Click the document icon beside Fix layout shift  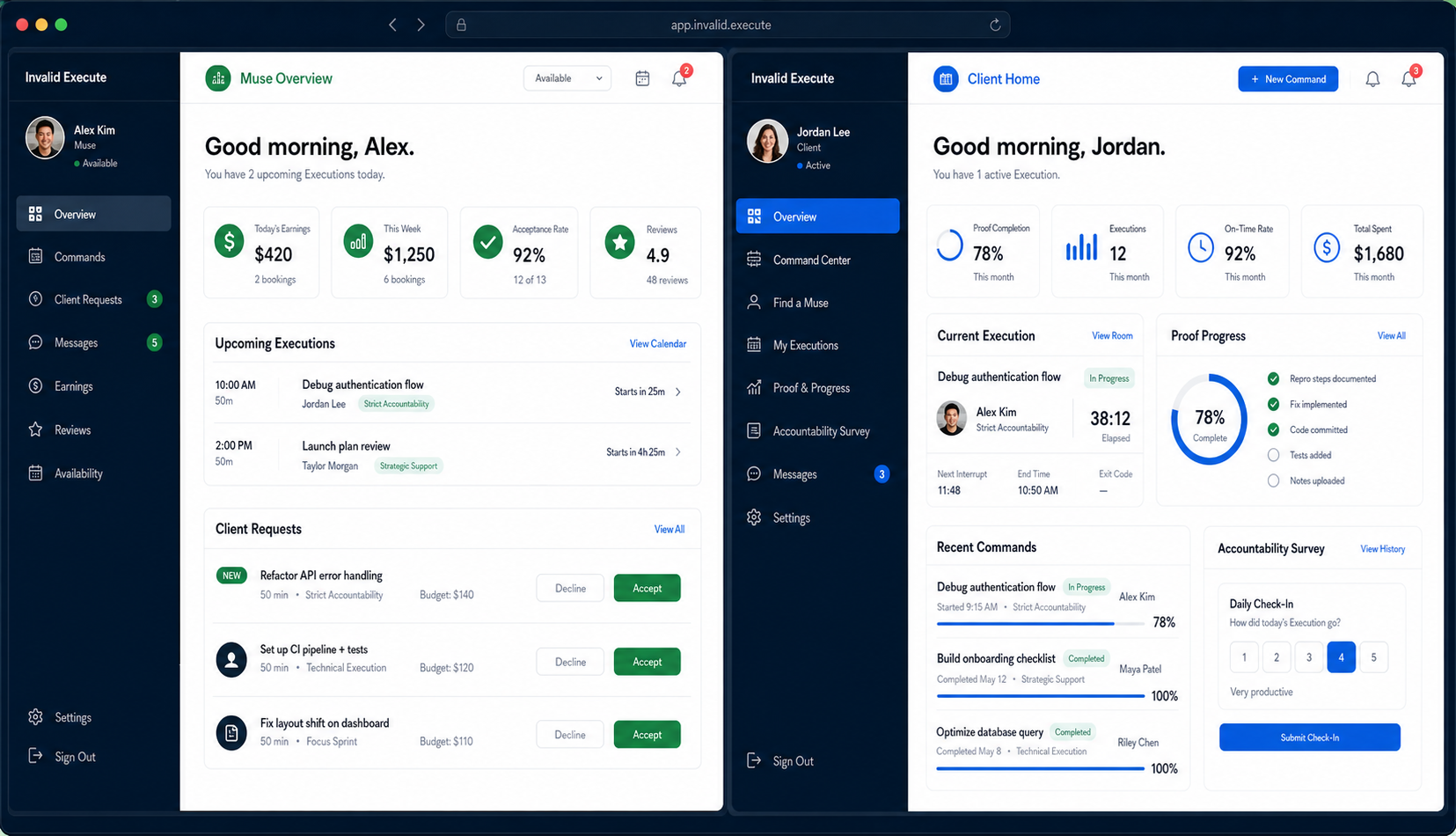[231, 732]
